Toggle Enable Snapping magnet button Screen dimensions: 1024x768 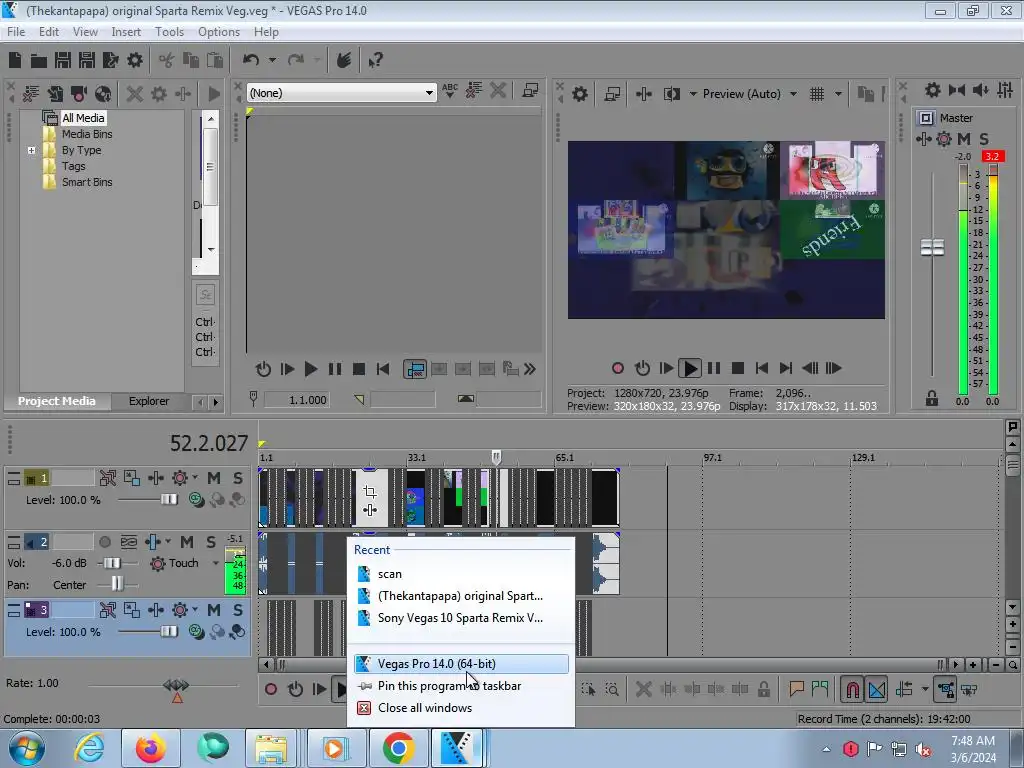point(852,689)
